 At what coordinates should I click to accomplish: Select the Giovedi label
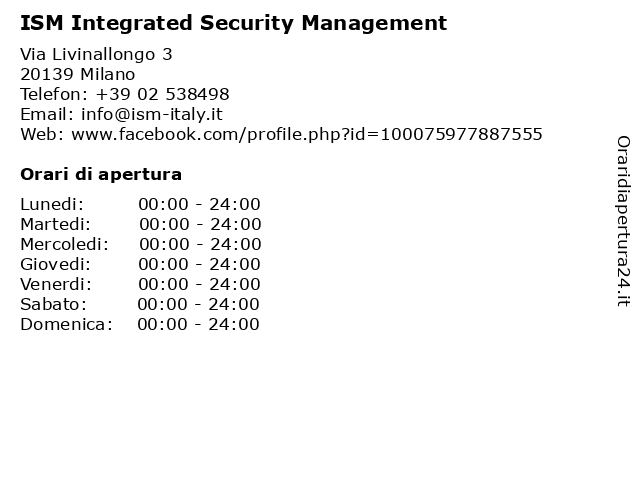tap(56, 264)
